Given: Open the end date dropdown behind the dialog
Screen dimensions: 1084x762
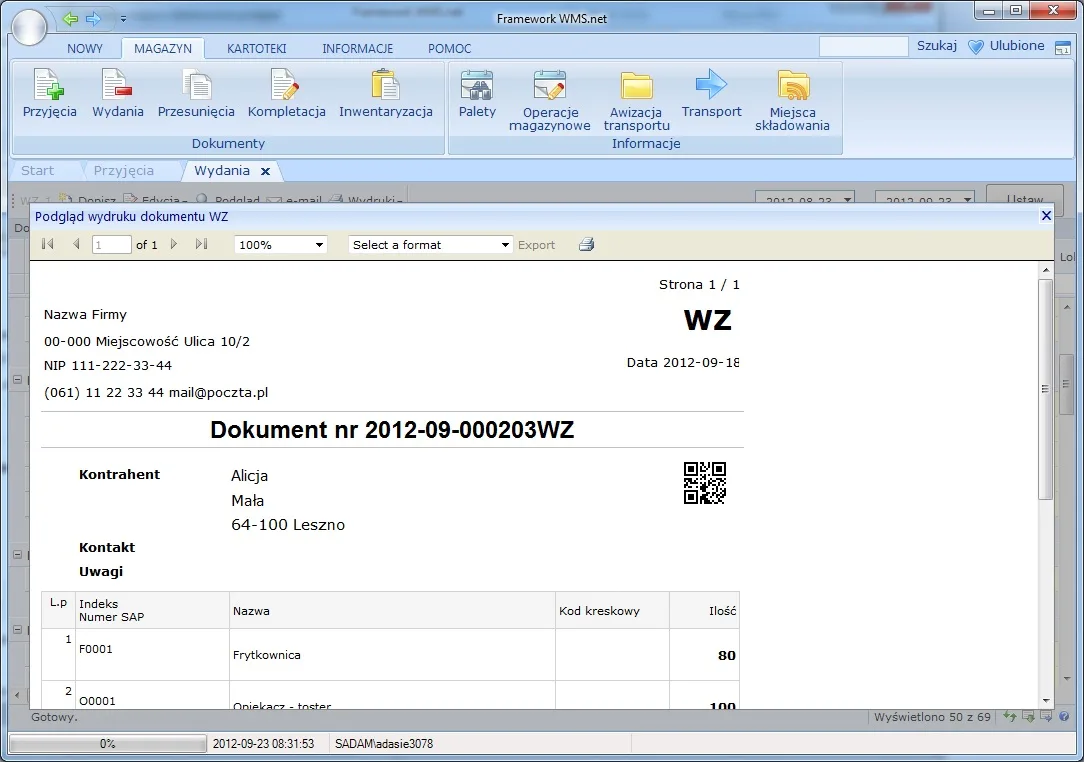Looking at the screenshot, I should [x=967, y=199].
